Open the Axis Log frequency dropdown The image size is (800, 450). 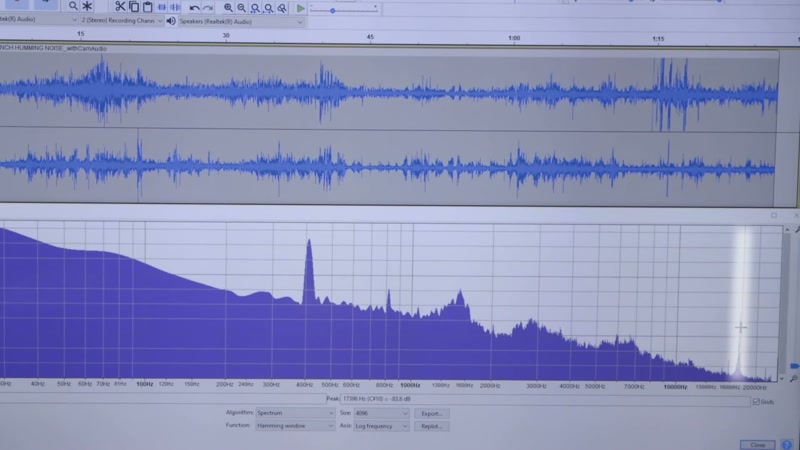tap(381, 426)
